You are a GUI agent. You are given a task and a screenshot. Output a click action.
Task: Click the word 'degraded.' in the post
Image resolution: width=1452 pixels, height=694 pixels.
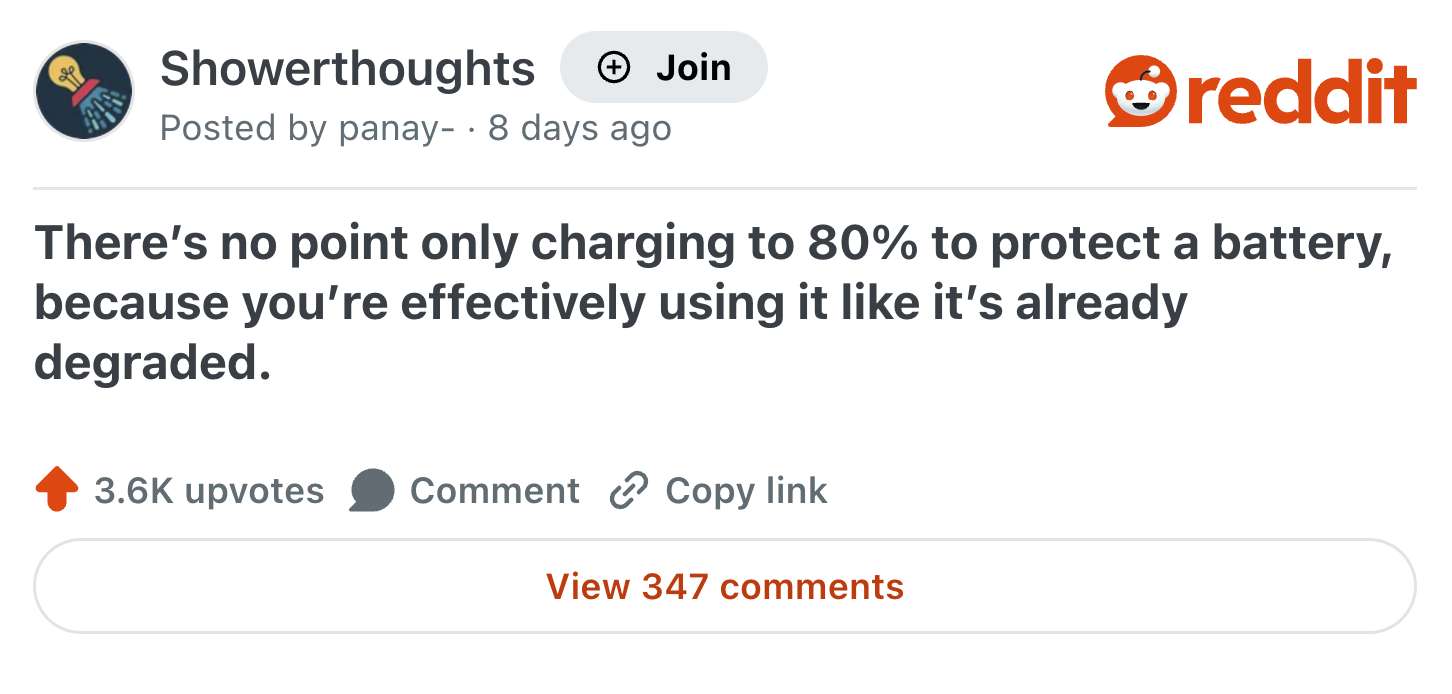point(152,362)
